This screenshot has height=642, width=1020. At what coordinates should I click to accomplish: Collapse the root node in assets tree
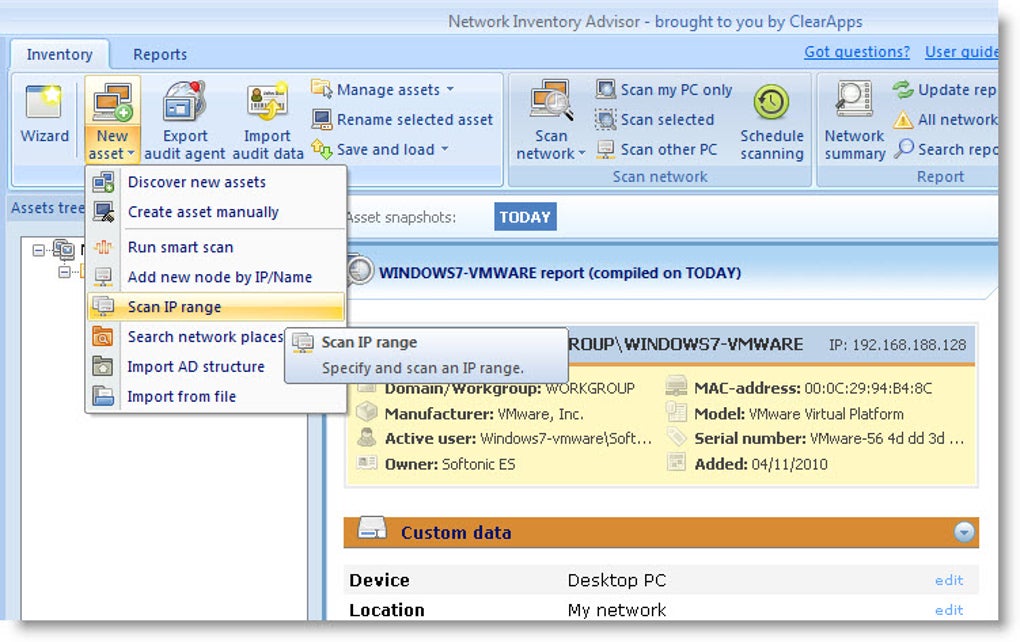38,250
